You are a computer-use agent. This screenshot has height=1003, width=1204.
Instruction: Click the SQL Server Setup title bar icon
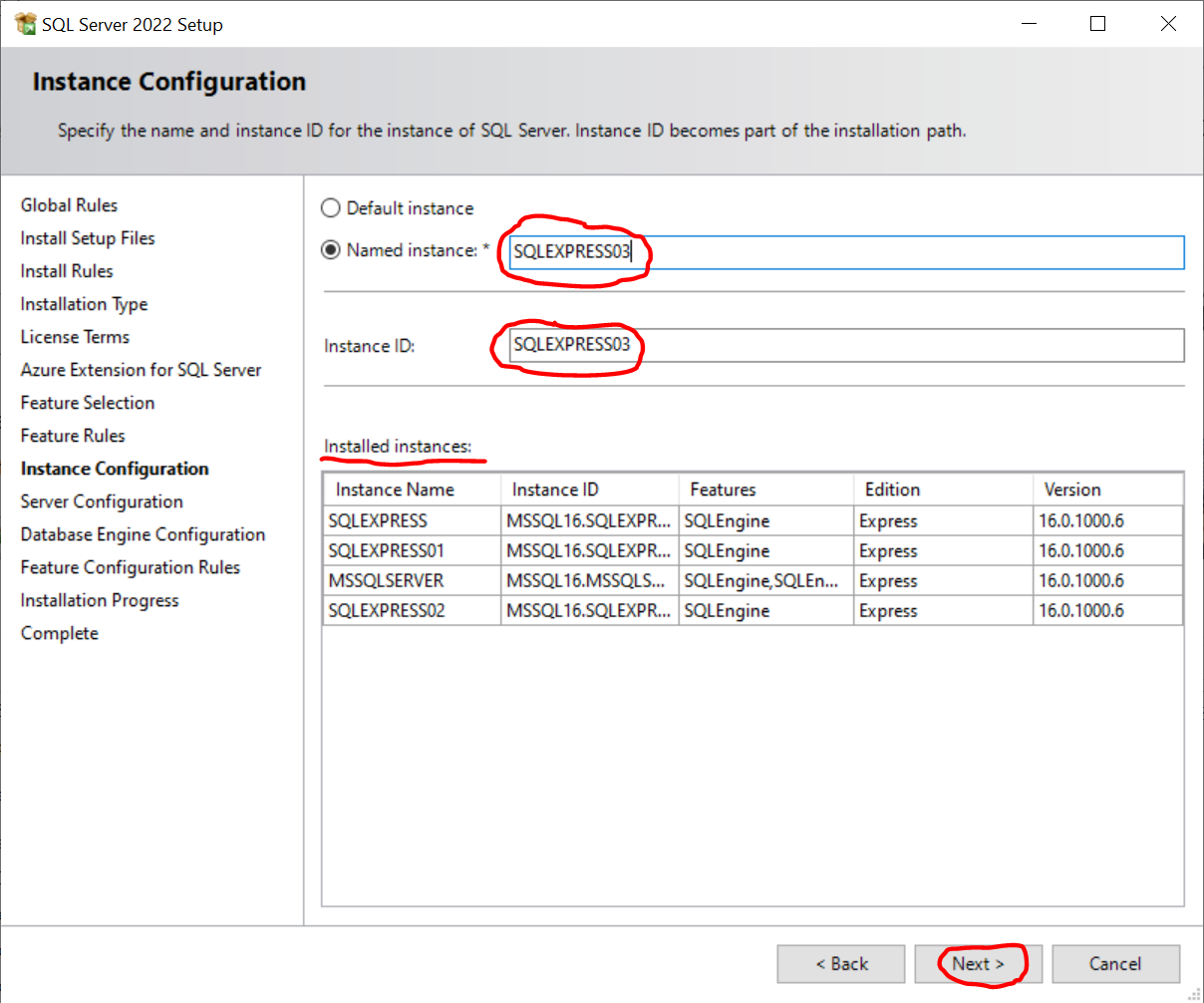point(26,24)
